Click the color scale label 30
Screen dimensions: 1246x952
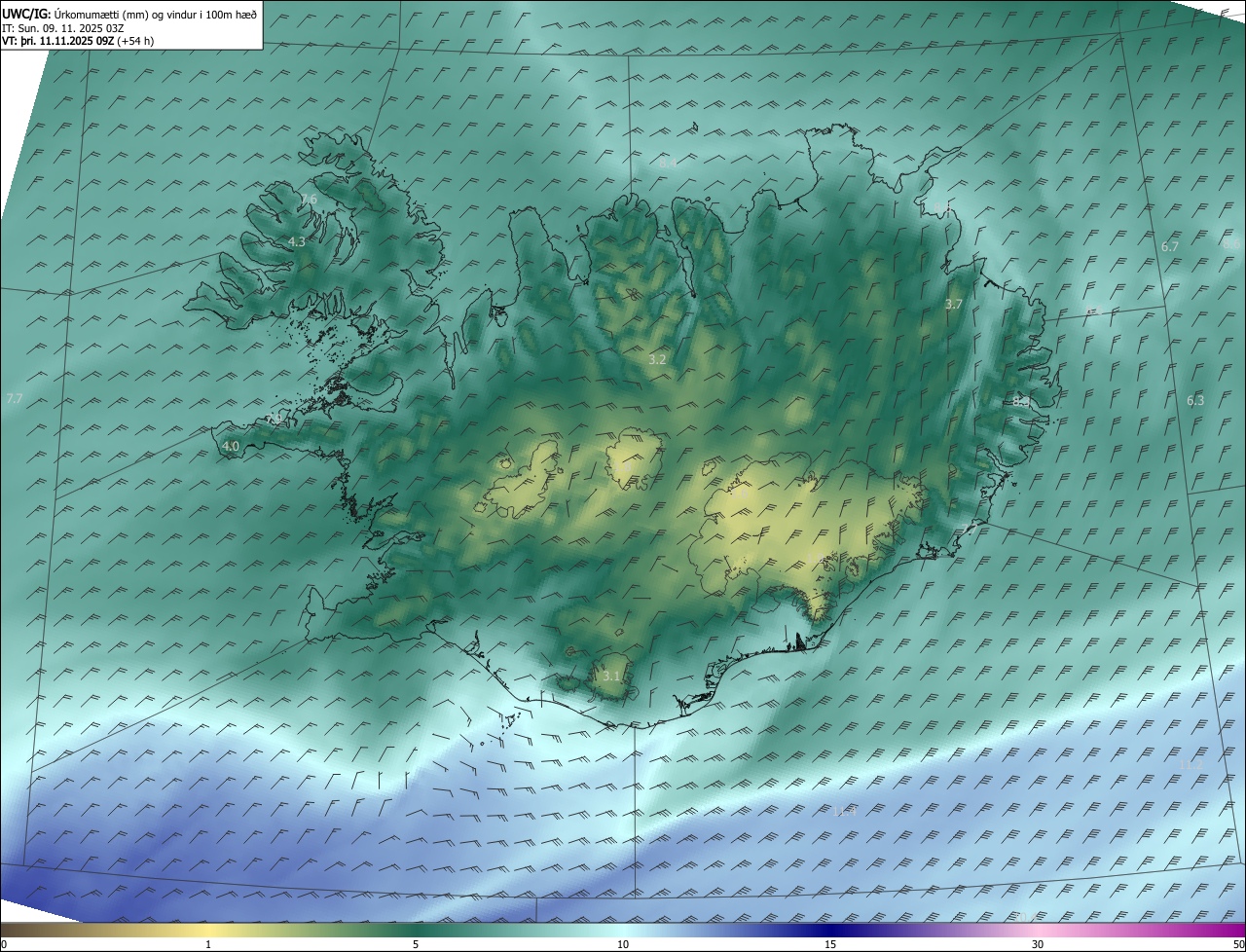[x=1038, y=944]
